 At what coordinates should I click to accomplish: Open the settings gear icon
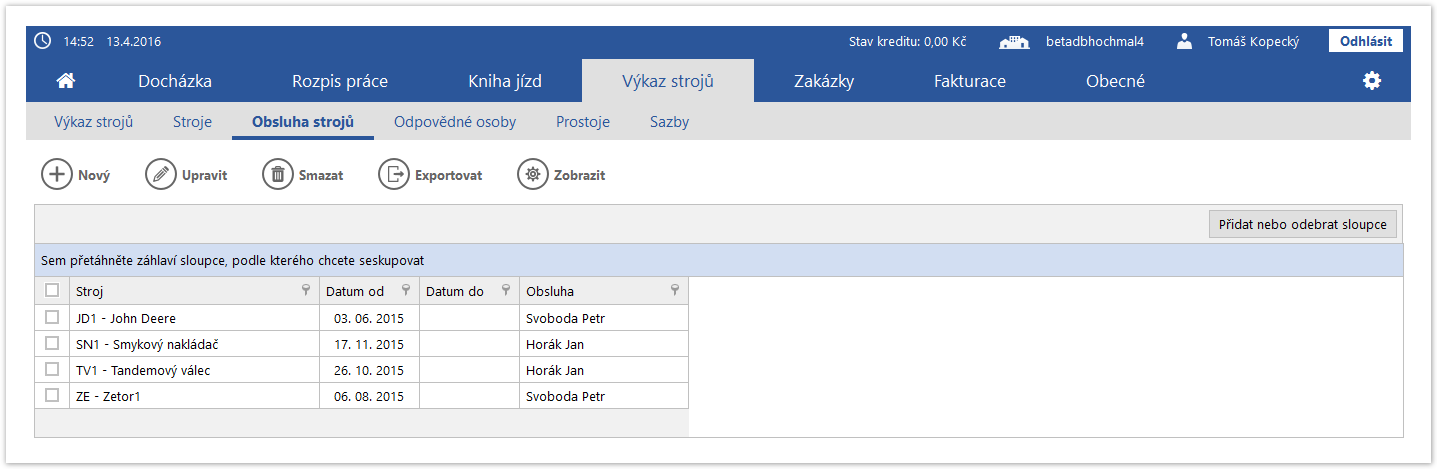[x=1372, y=81]
